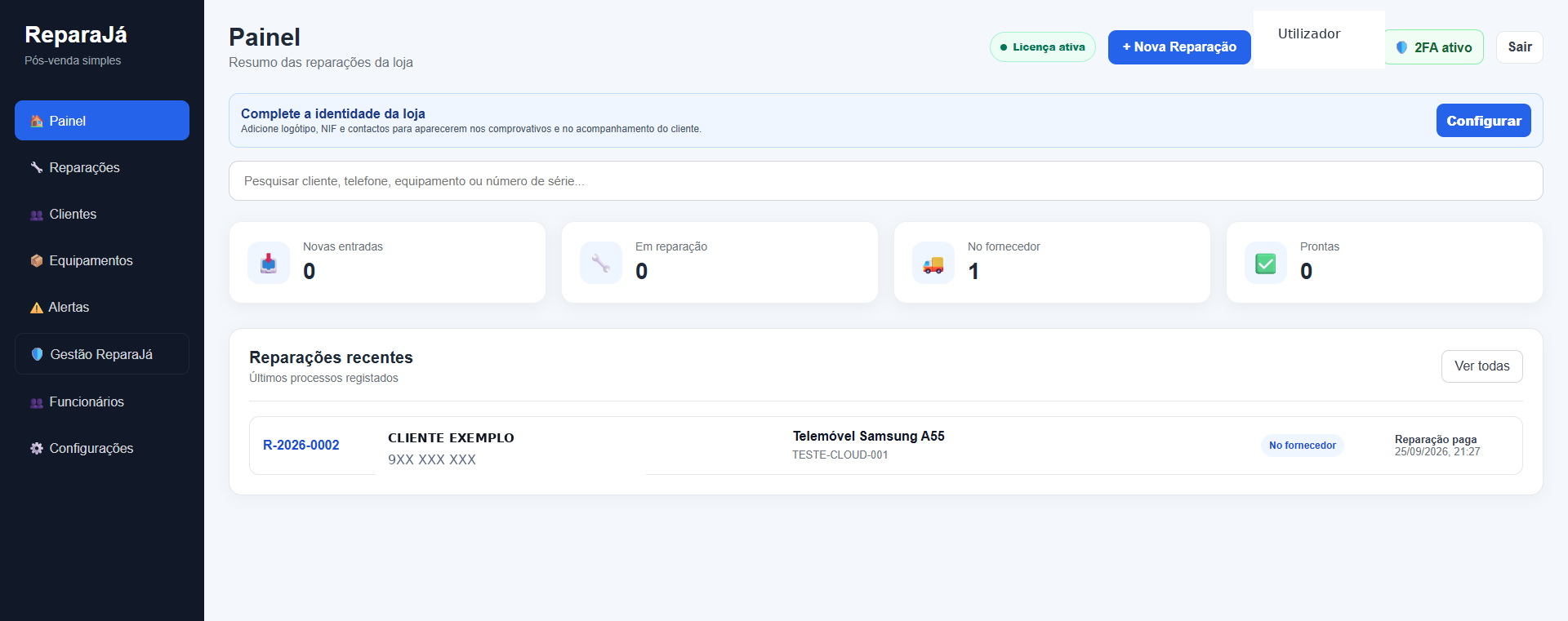This screenshot has width=1568, height=621.
Task: Open Gestão ReparaJá in sidebar
Action: tap(102, 354)
